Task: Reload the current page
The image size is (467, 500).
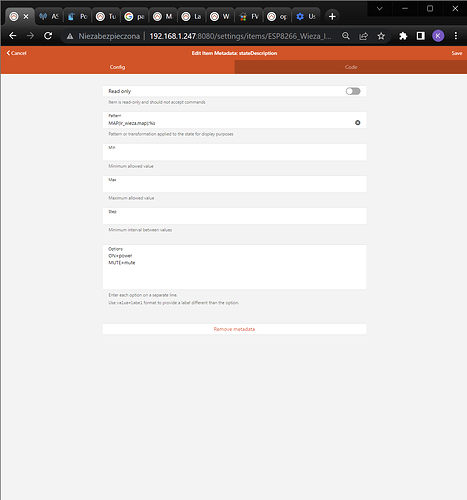Action: [48, 36]
